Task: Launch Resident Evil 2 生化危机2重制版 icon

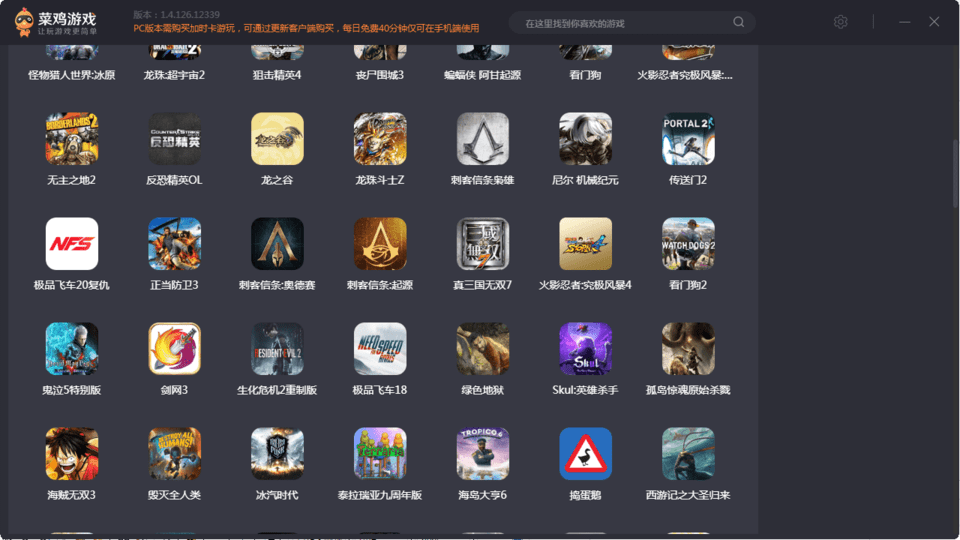Action: 277,348
